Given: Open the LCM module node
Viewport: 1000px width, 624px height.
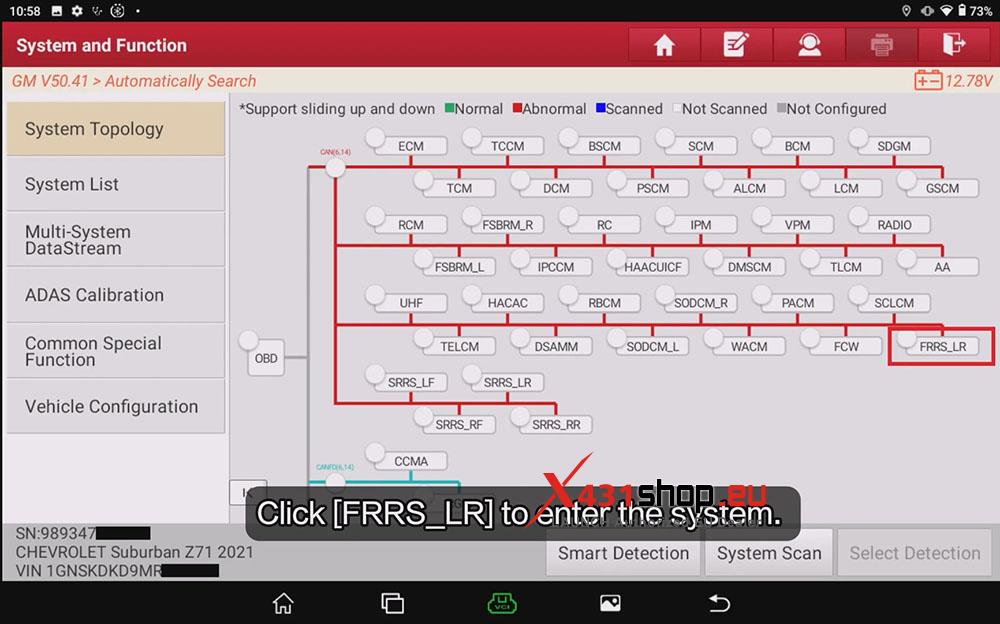Looking at the screenshot, I should point(846,188).
